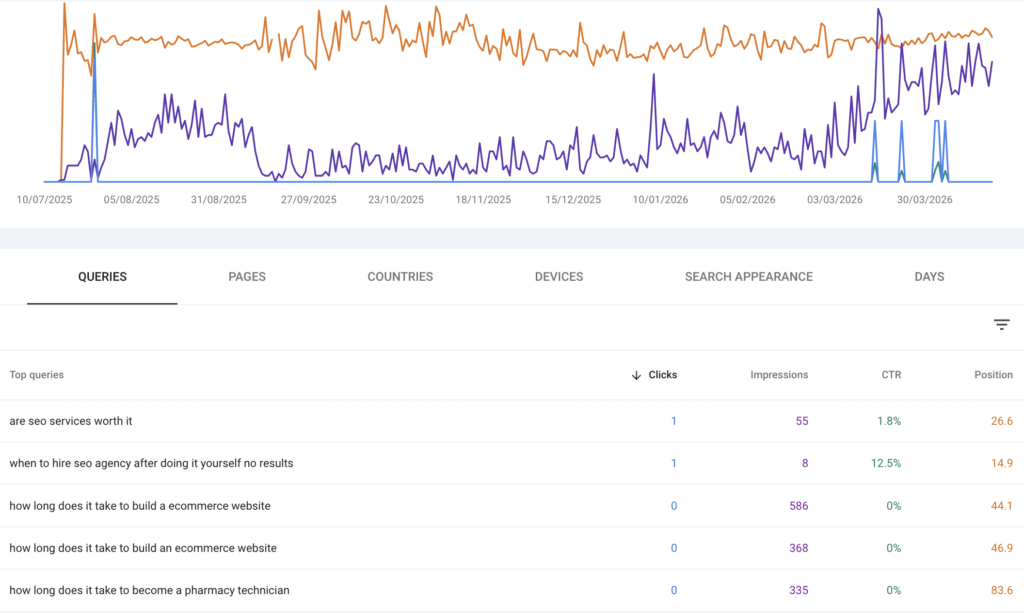Click chart date label 27/09/2025
The image size is (1024, 613).
[309, 200]
